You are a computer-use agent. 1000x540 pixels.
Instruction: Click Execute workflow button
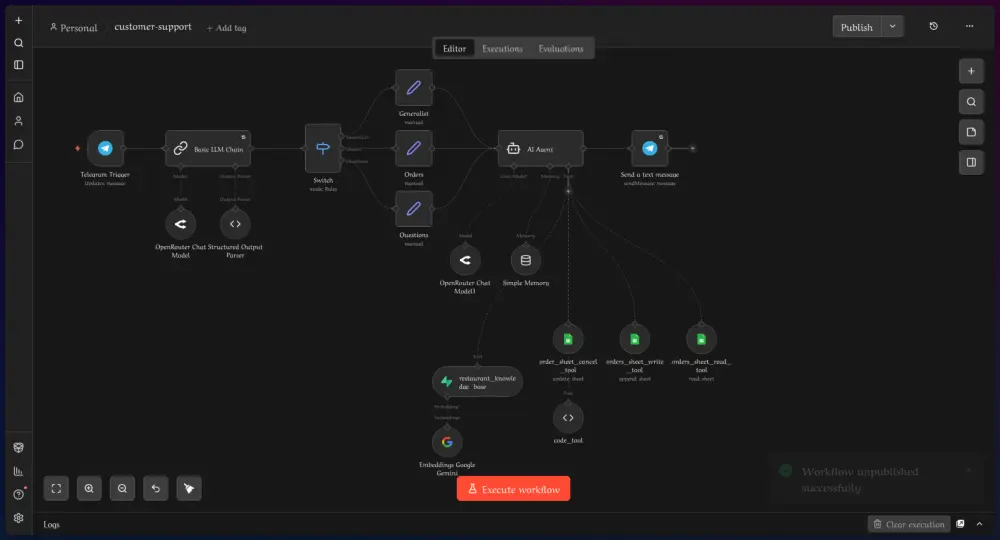[513, 489]
